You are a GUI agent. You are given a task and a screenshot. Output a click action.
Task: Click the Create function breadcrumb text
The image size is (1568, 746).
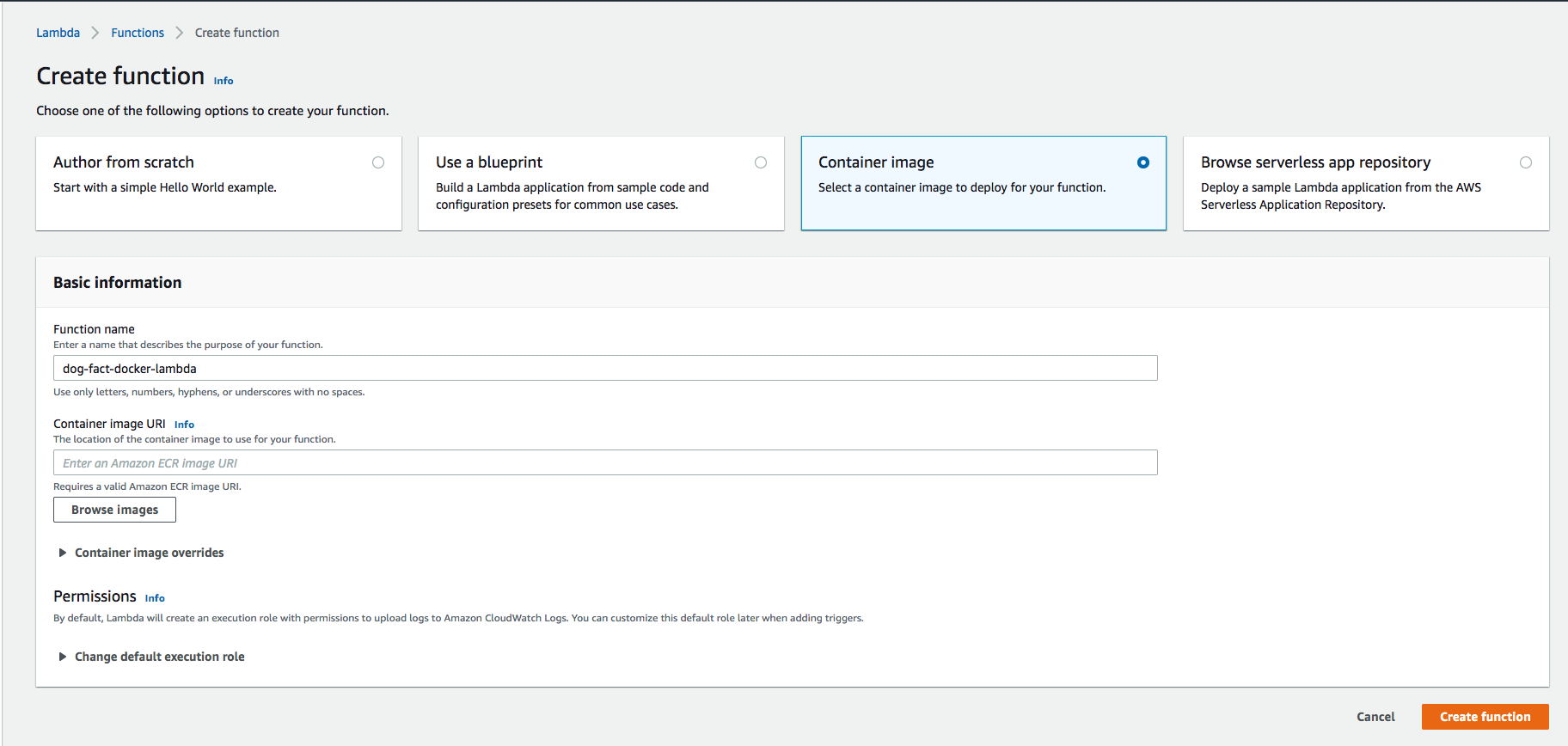click(x=237, y=33)
